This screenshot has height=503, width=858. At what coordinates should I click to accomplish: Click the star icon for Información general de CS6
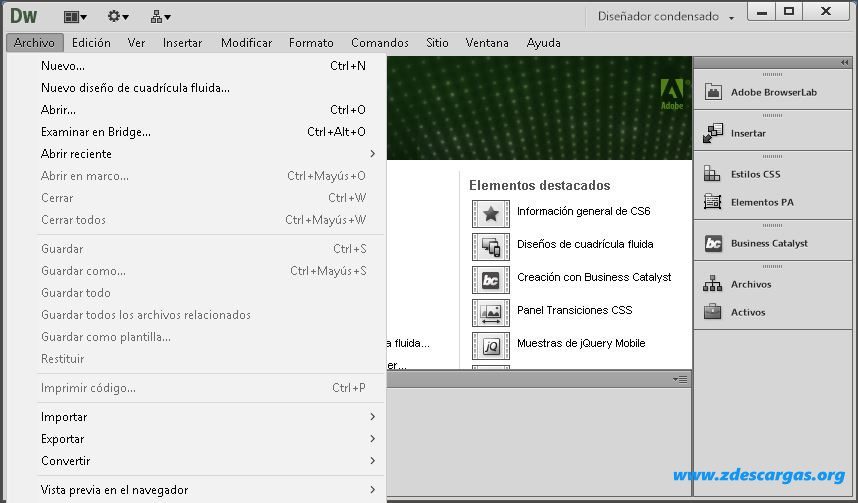pyautogui.click(x=491, y=213)
